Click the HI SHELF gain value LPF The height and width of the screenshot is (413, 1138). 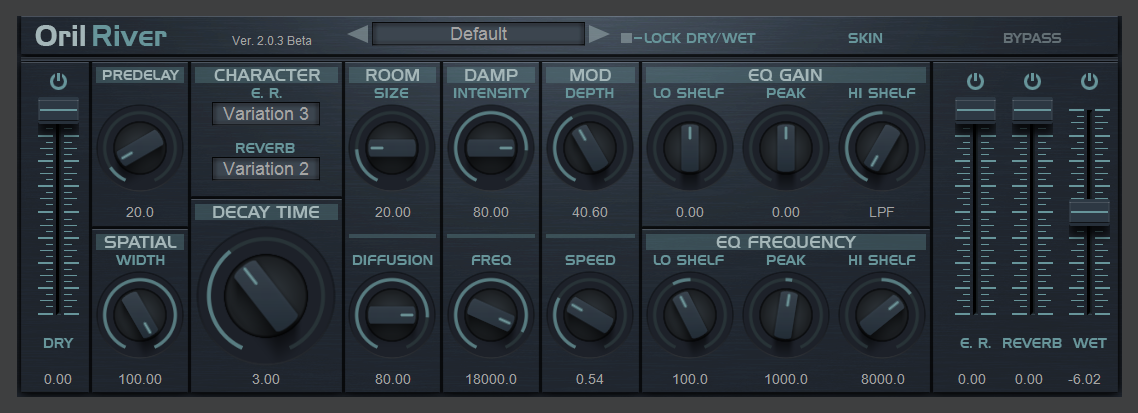(882, 213)
